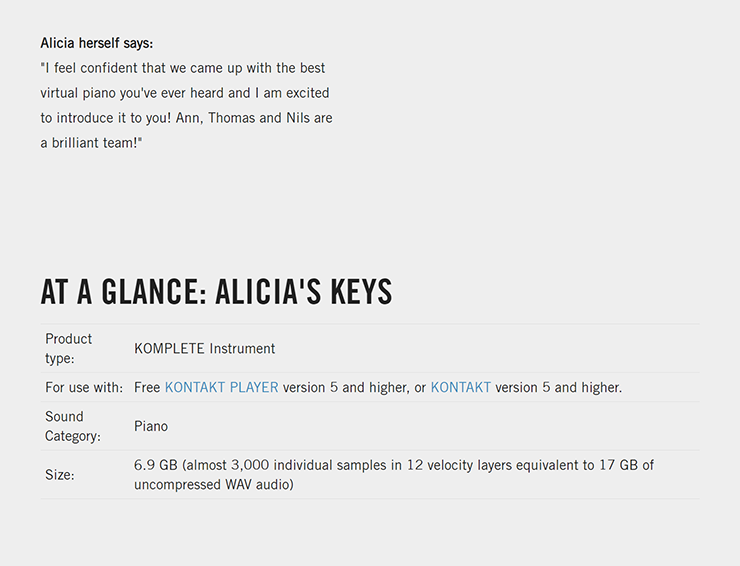Click the 'AT A GLANCE: ALICIA'S KEYS' heading
The height and width of the screenshot is (566, 740).
coord(217,291)
